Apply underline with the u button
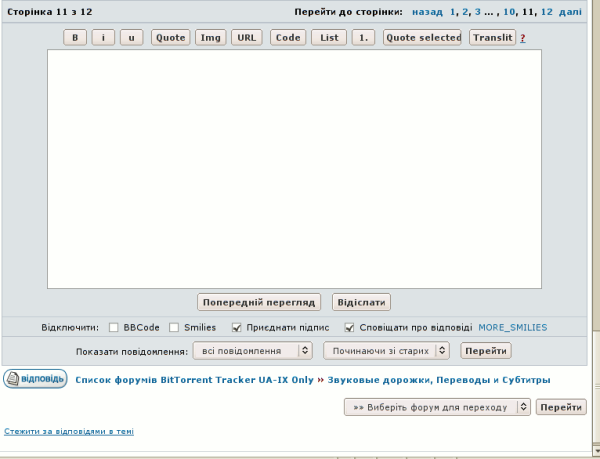600x459 pixels. click(x=131, y=37)
